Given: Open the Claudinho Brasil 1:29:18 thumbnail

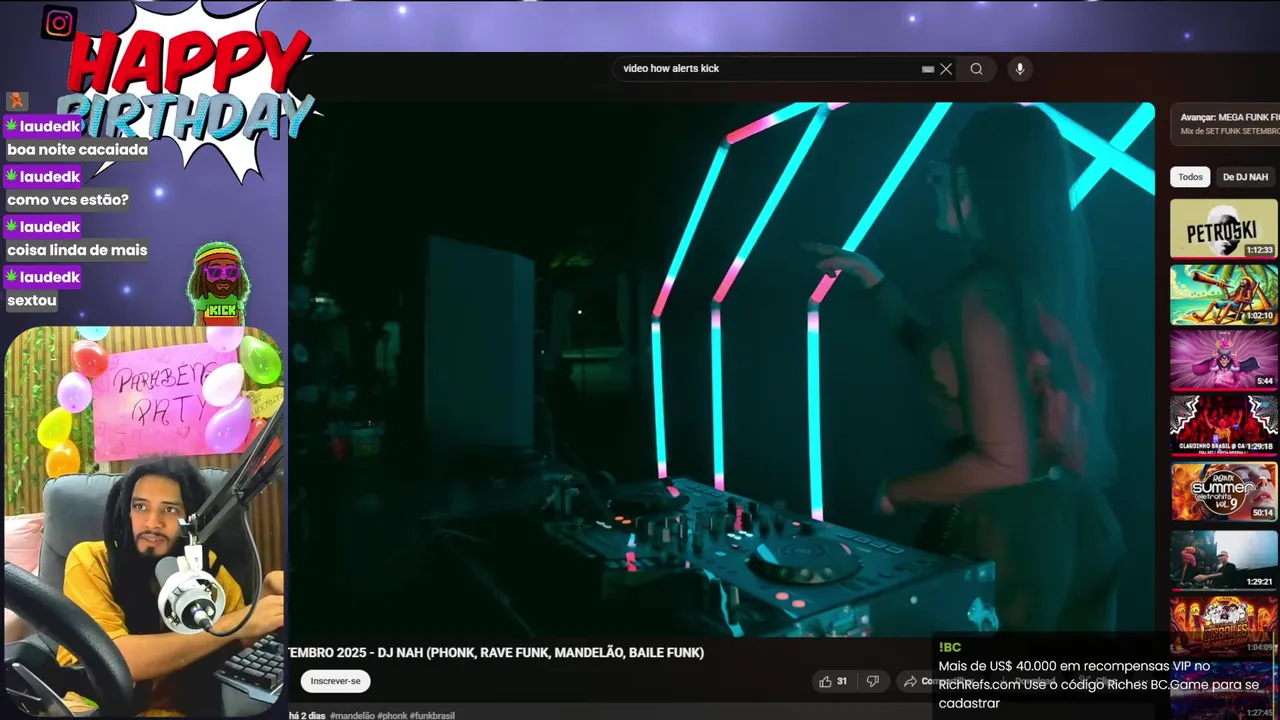Looking at the screenshot, I should 1224,425.
